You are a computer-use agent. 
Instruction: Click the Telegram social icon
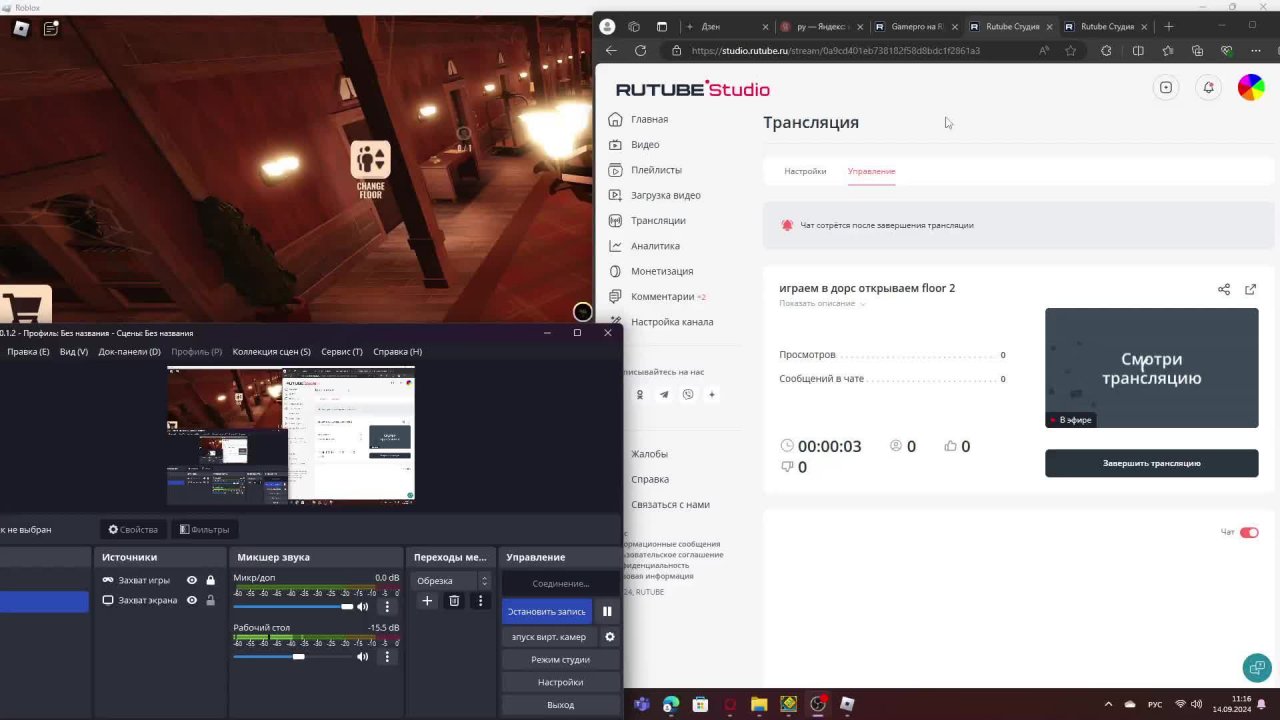(663, 394)
